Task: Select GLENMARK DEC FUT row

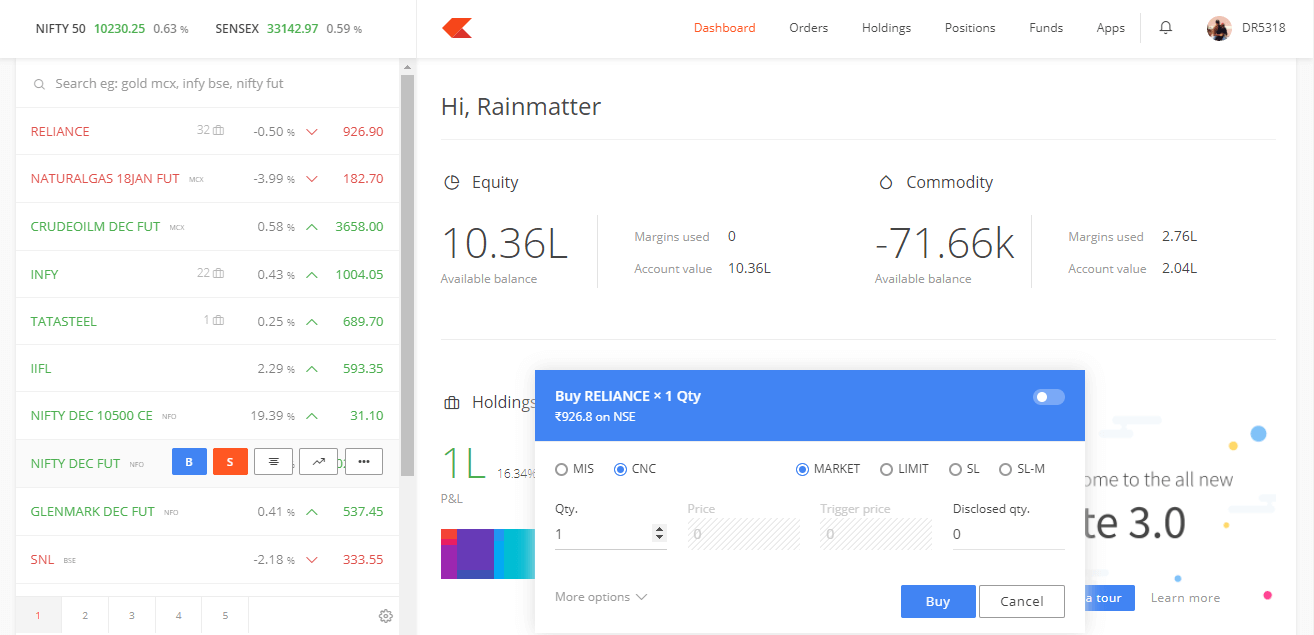Action: [207, 511]
